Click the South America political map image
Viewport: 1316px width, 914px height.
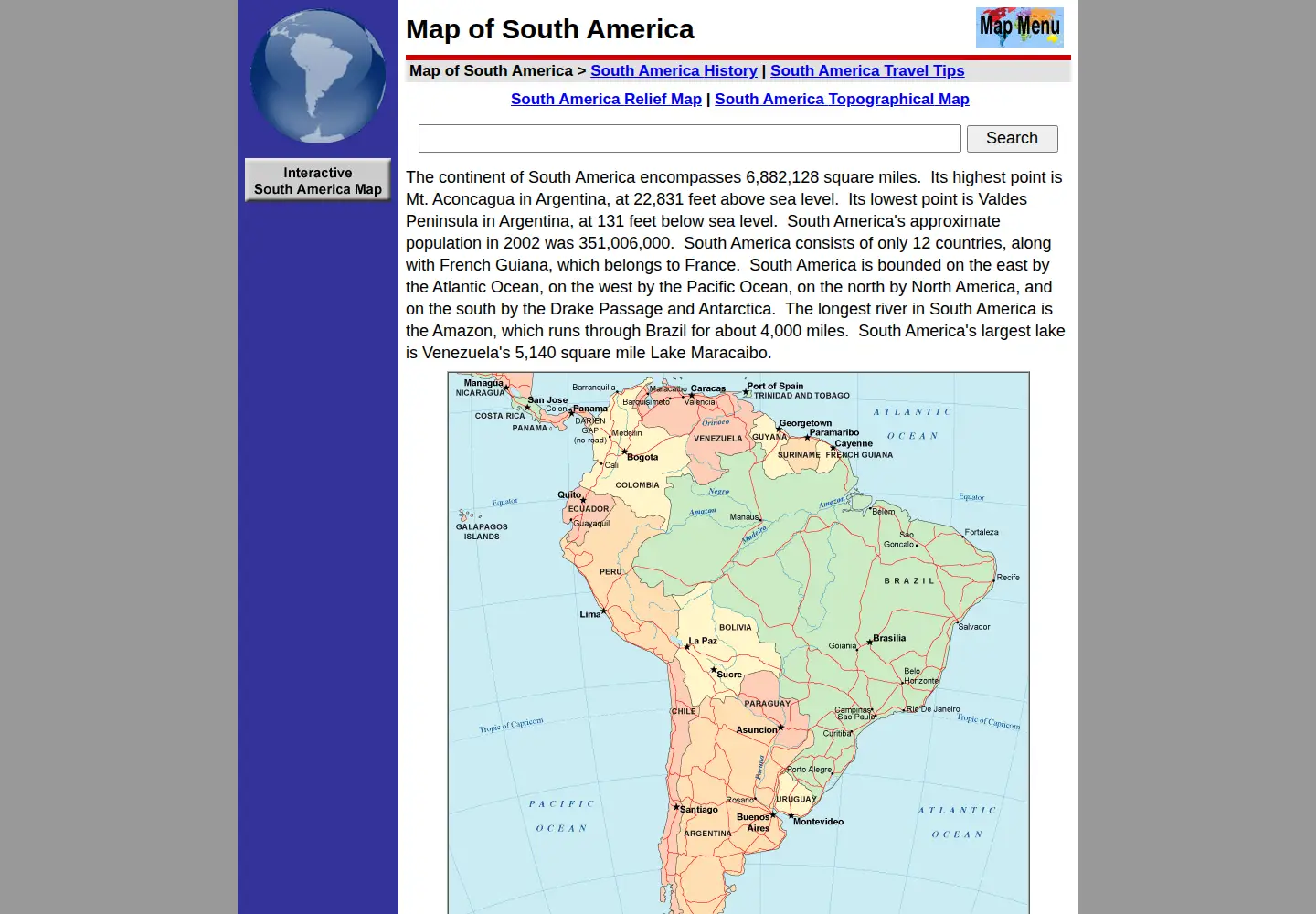click(x=738, y=643)
